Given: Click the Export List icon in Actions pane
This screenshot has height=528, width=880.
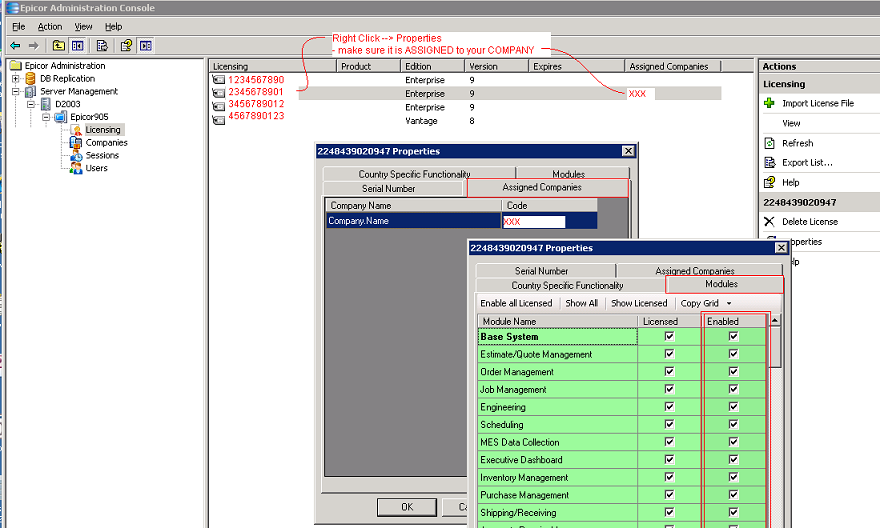Looking at the screenshot, I should pos(769,163).
